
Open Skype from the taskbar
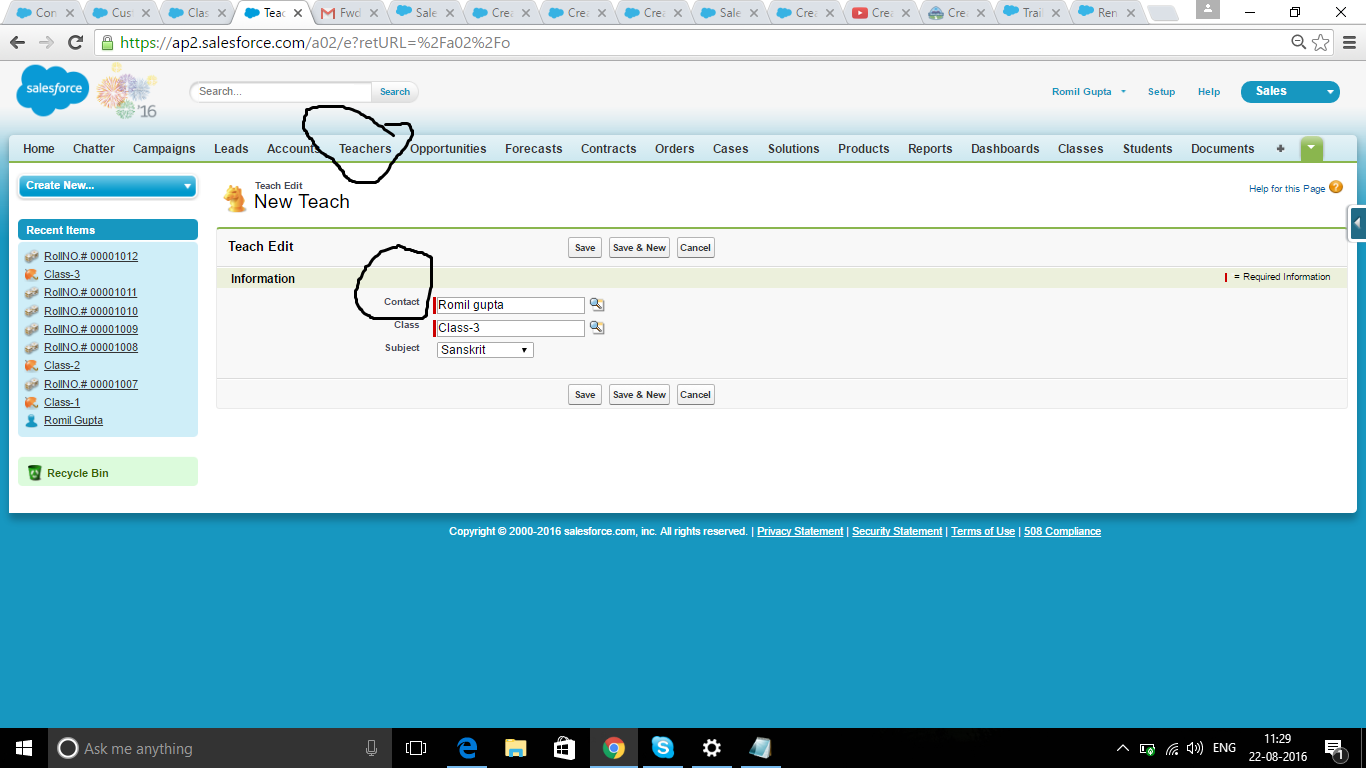click(x=662, y=748)
